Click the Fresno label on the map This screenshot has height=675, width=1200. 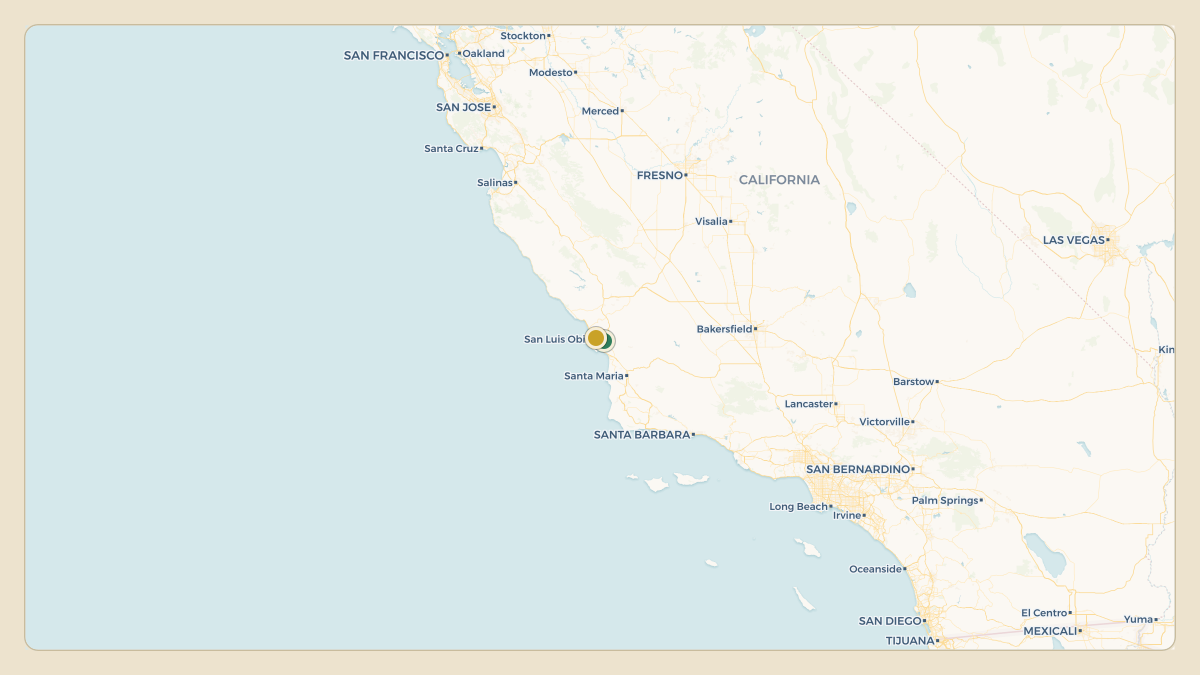pos(660,175)
